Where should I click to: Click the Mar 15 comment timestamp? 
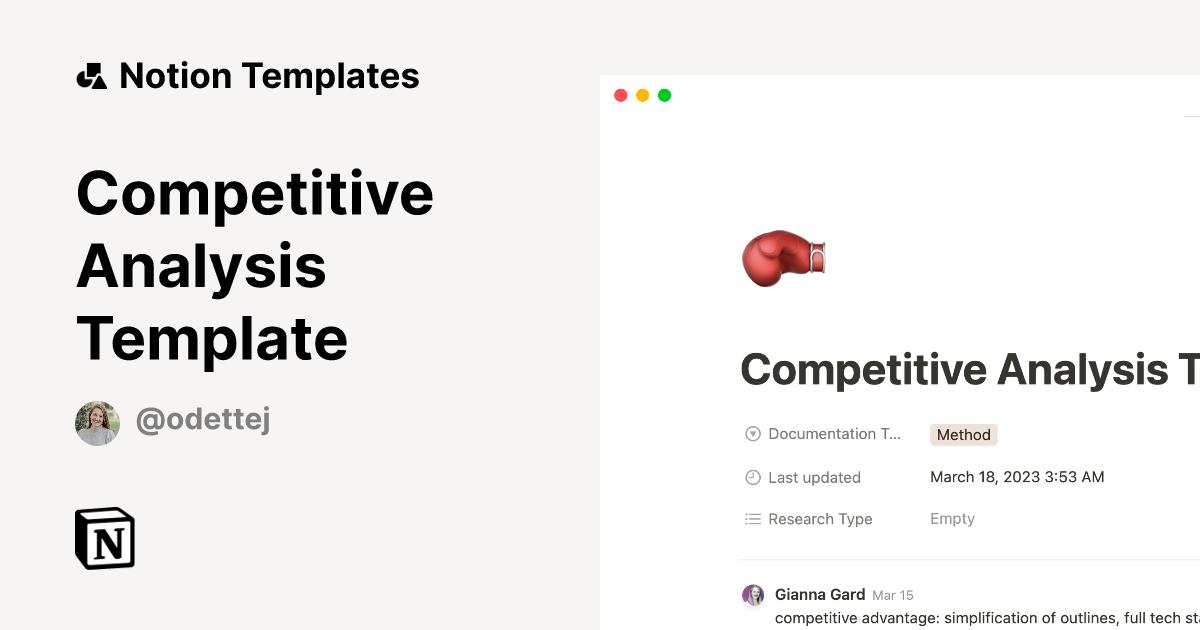tap(895, 594)
